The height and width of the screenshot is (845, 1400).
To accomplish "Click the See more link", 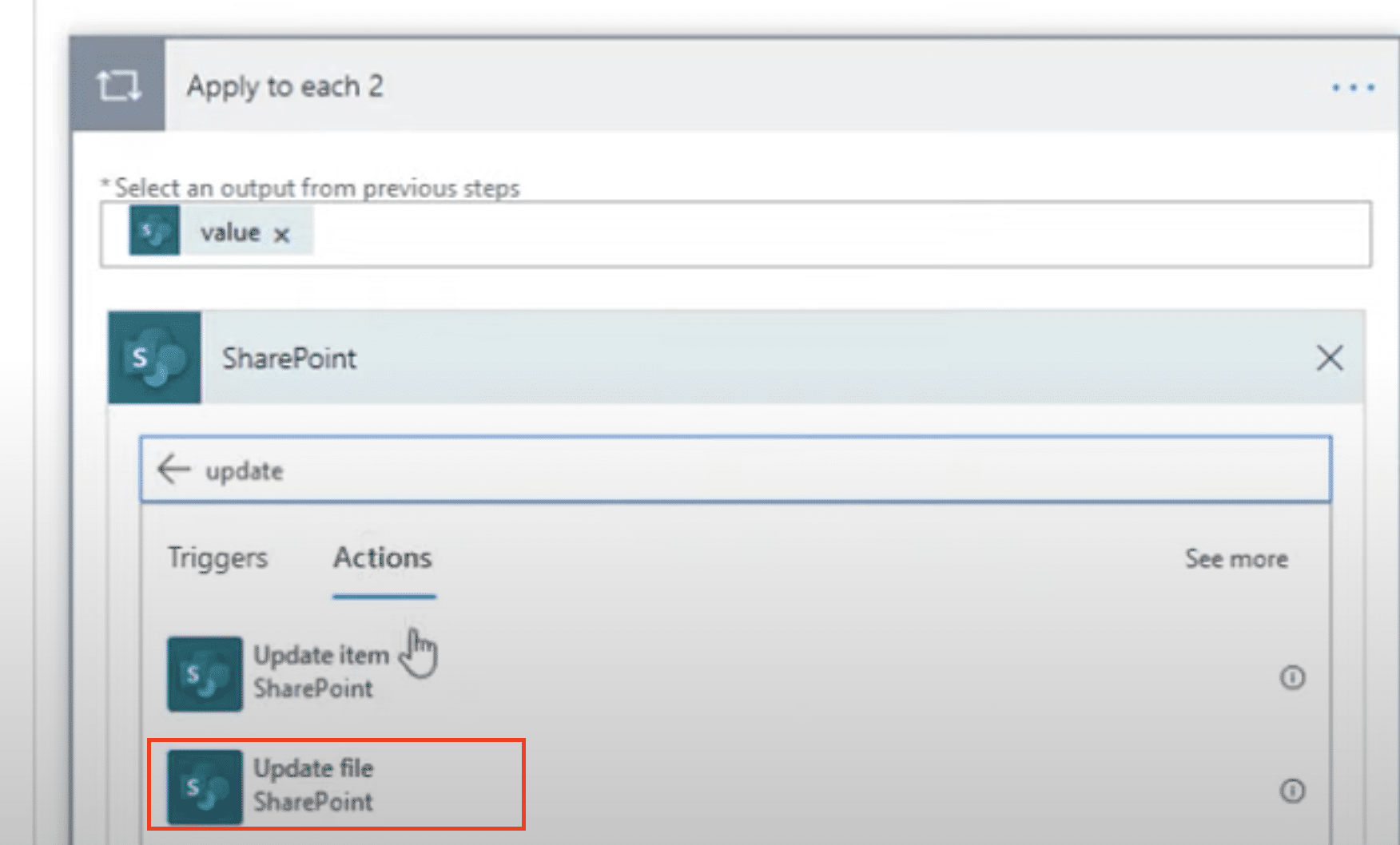I will 1235,558.
